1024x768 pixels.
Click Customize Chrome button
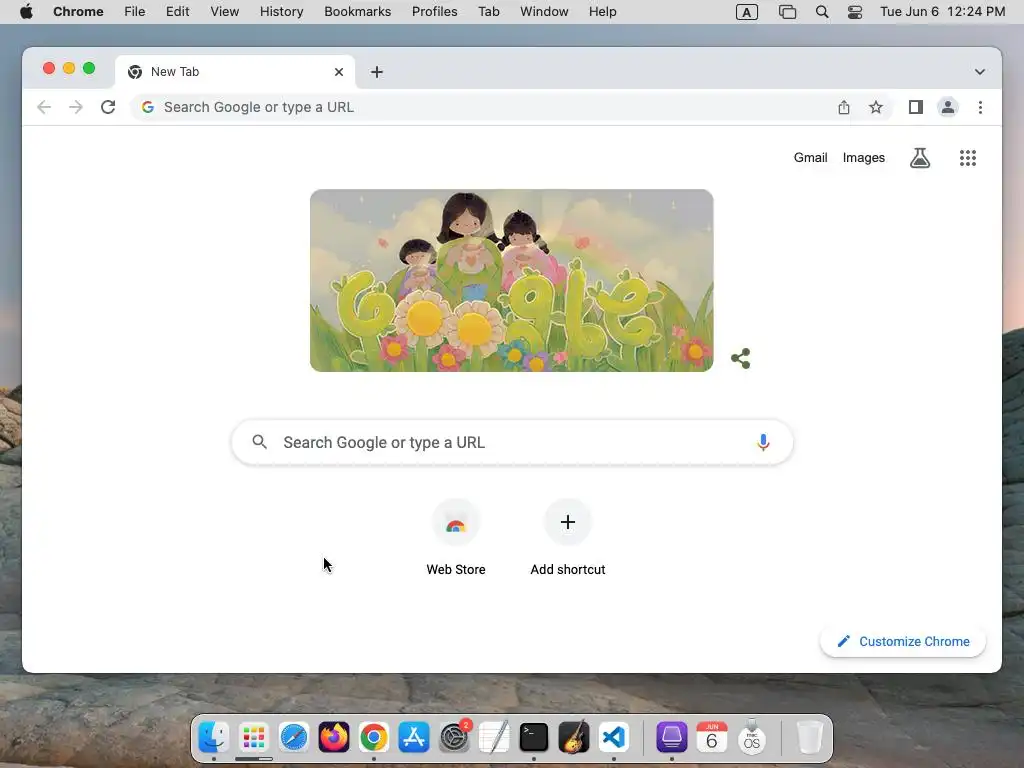tap(903, 641)
